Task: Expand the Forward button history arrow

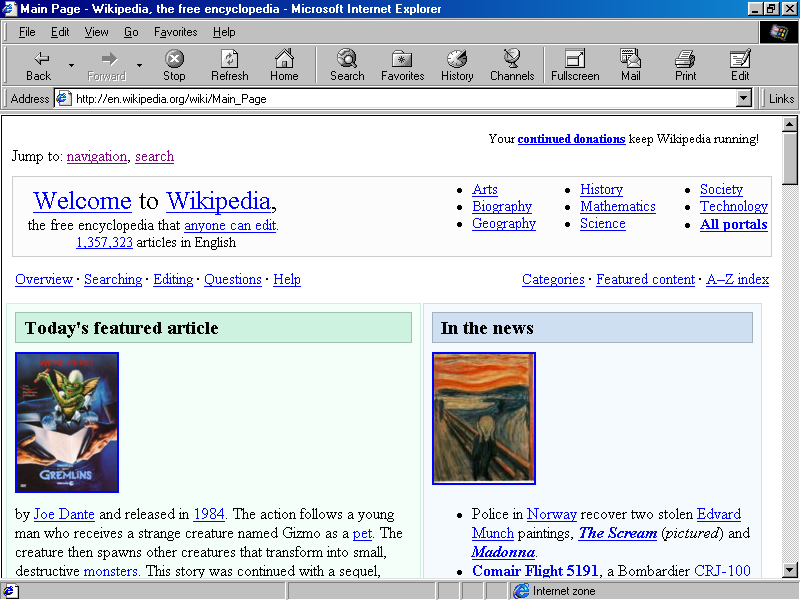Action: click(x=139, y=65)
